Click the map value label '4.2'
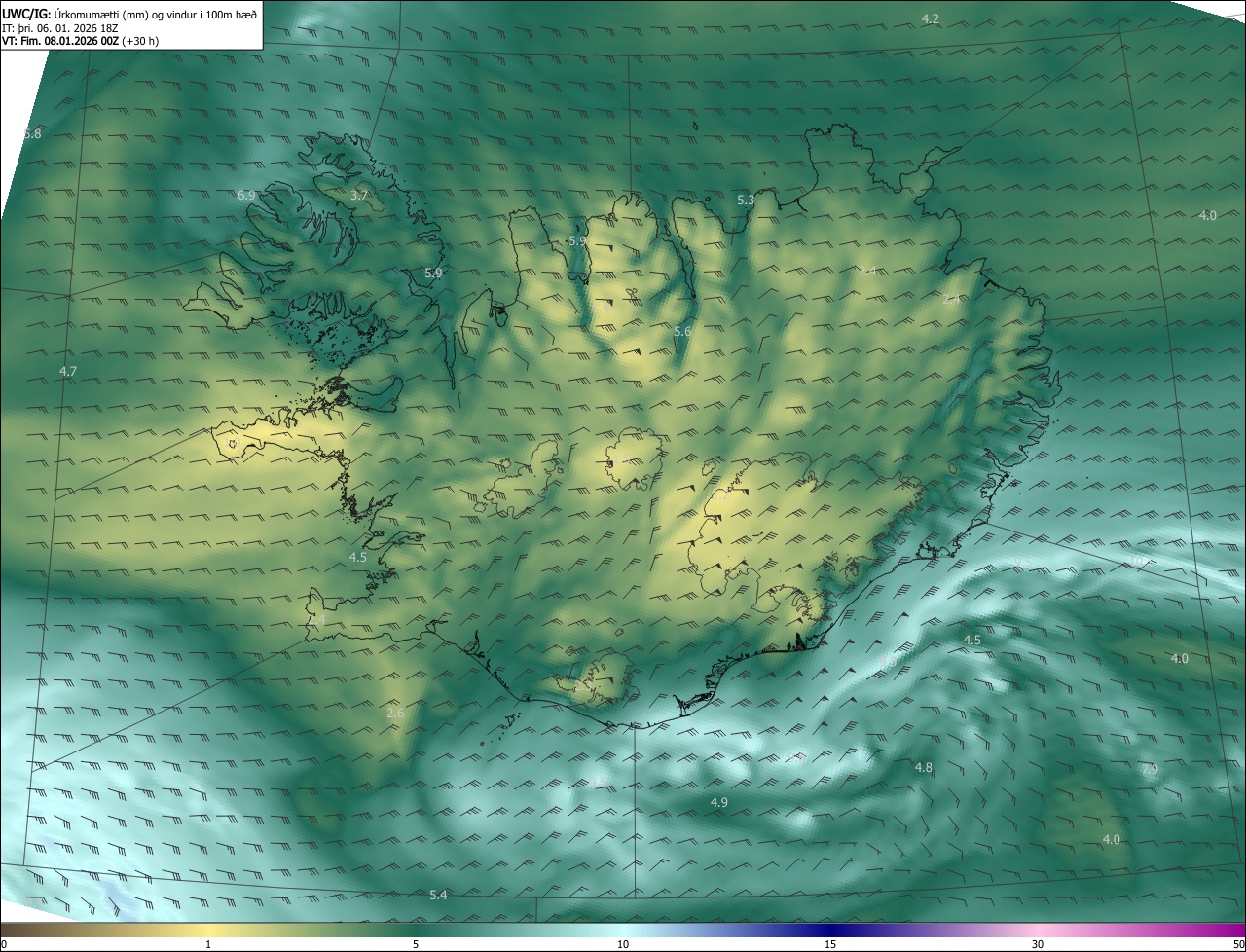 [x=931, y=19]
